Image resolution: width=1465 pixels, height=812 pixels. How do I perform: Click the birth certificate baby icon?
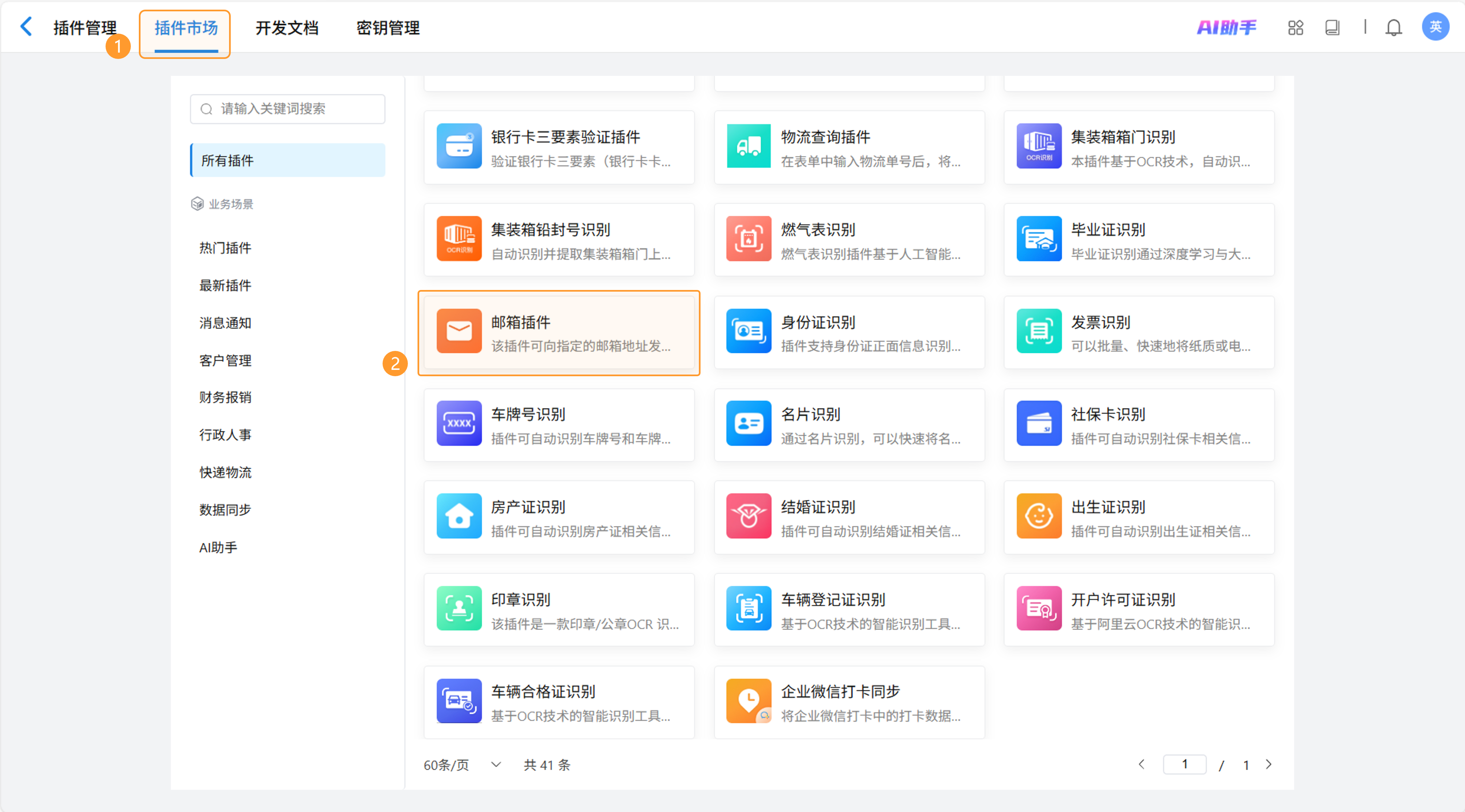[1038, 516]
